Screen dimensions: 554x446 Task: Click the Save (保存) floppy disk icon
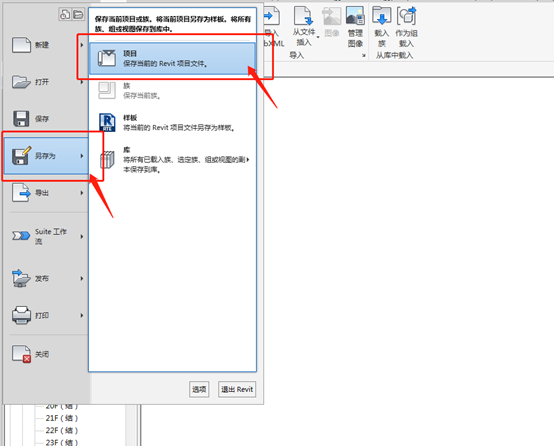point(21,118)
